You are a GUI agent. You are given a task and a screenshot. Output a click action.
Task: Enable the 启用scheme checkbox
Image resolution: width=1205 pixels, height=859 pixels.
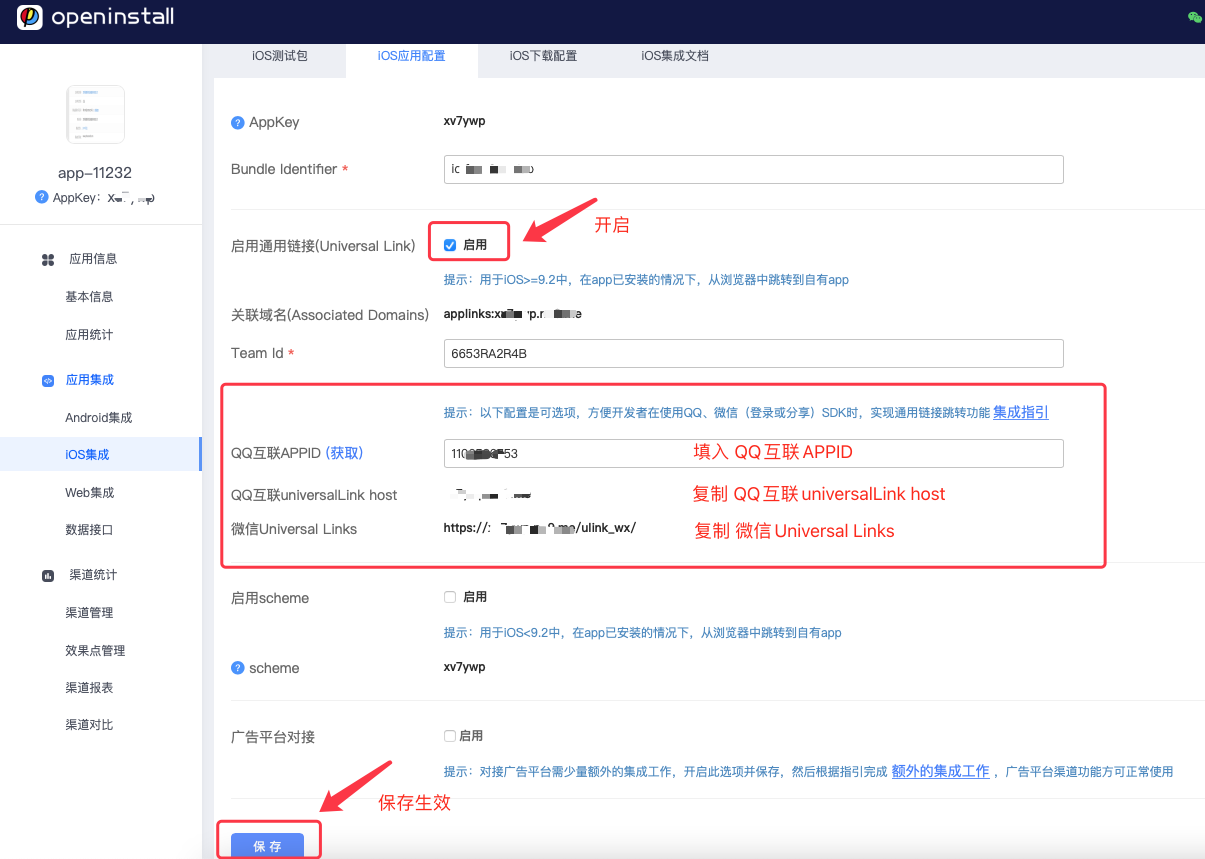(x=450, y=597)
